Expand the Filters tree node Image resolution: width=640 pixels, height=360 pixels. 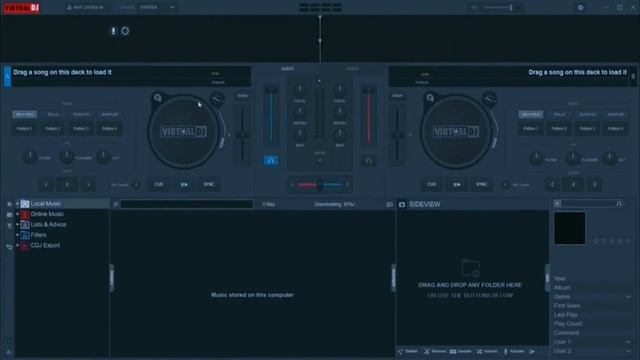coord(18,235)
